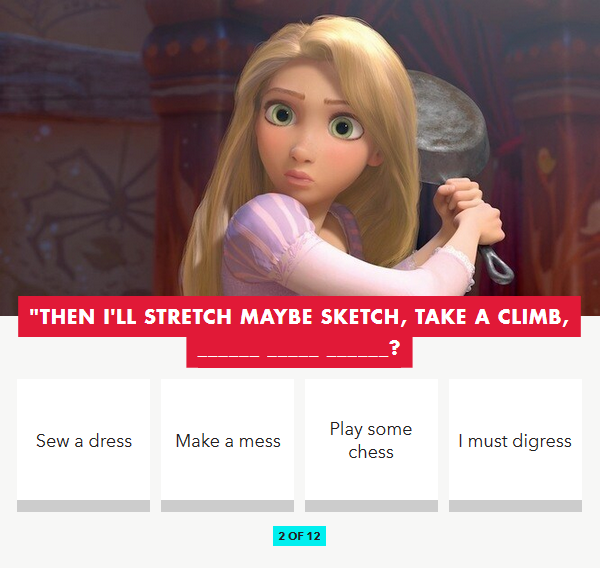Select the "Make a mess" answer card
Viewport: 600px width, 568px height.
tap(227, 441)
